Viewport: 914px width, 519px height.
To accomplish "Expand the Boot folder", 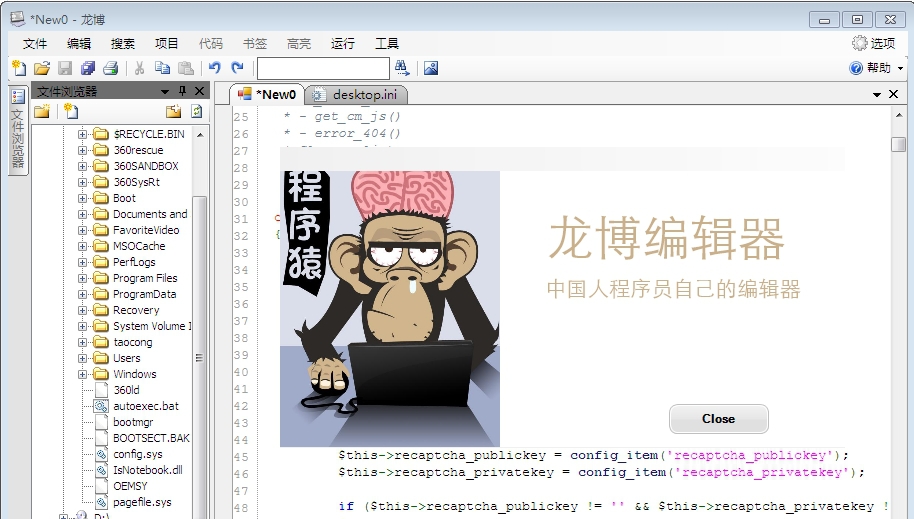I will pyautogui.click(x=82, y=198).
